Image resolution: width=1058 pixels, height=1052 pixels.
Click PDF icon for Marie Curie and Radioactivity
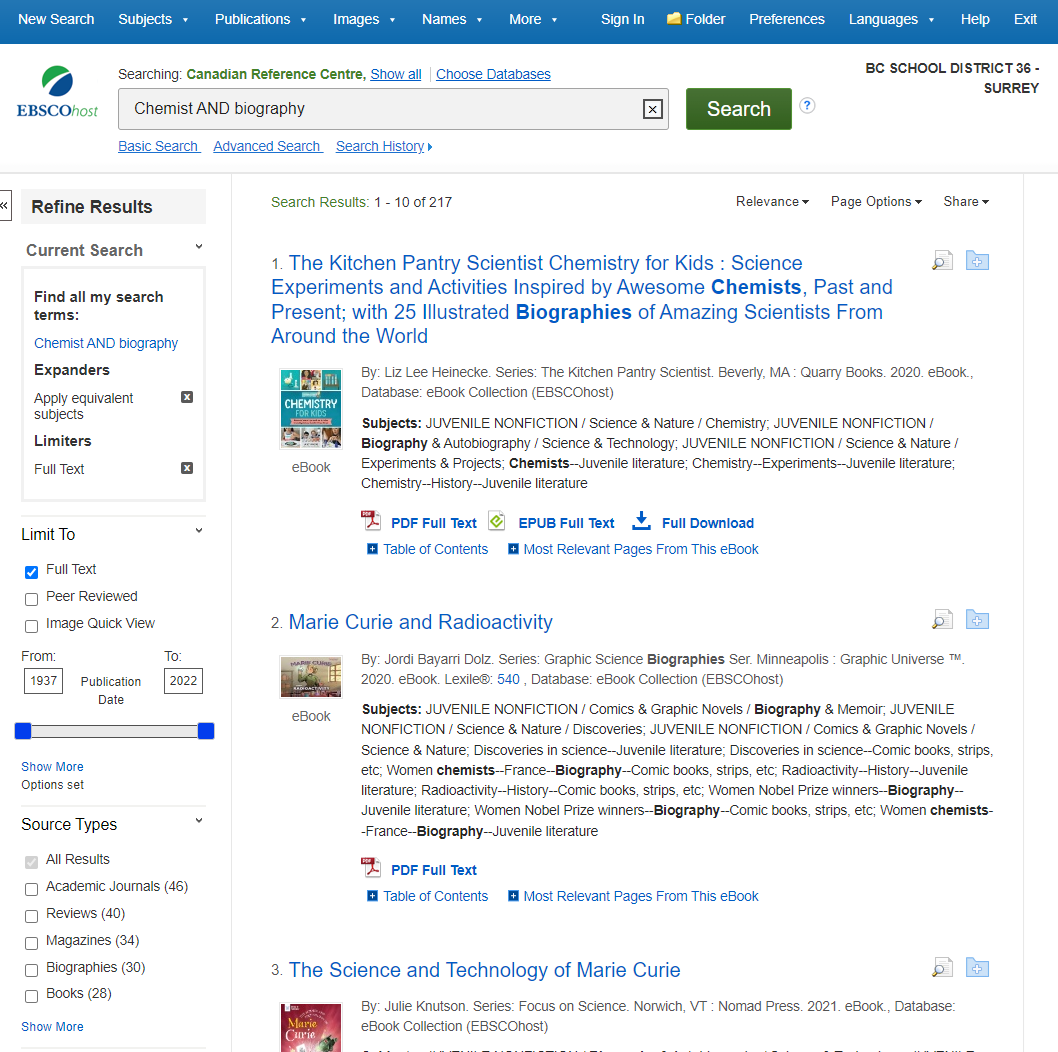(370, 868)
